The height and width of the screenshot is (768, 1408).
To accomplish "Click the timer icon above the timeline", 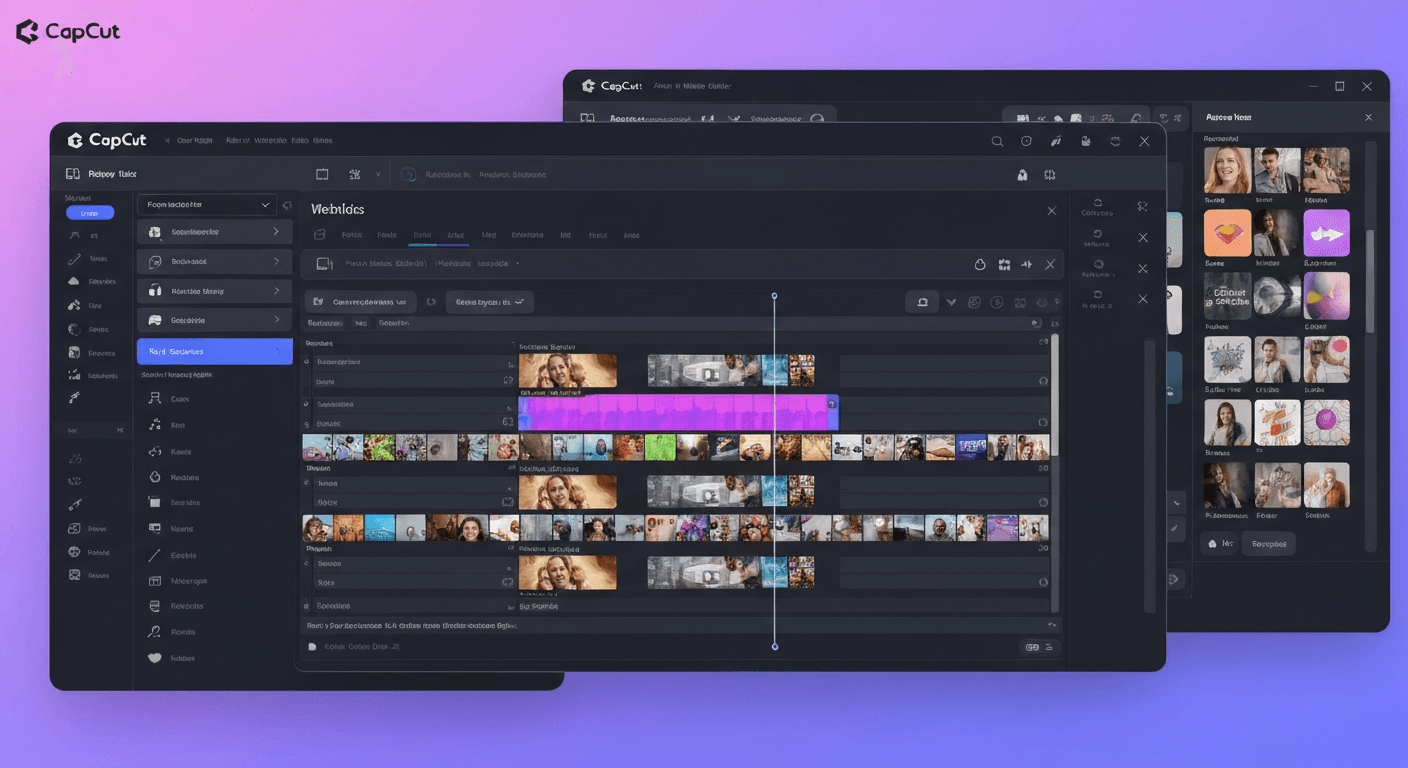I will [980, 264].
